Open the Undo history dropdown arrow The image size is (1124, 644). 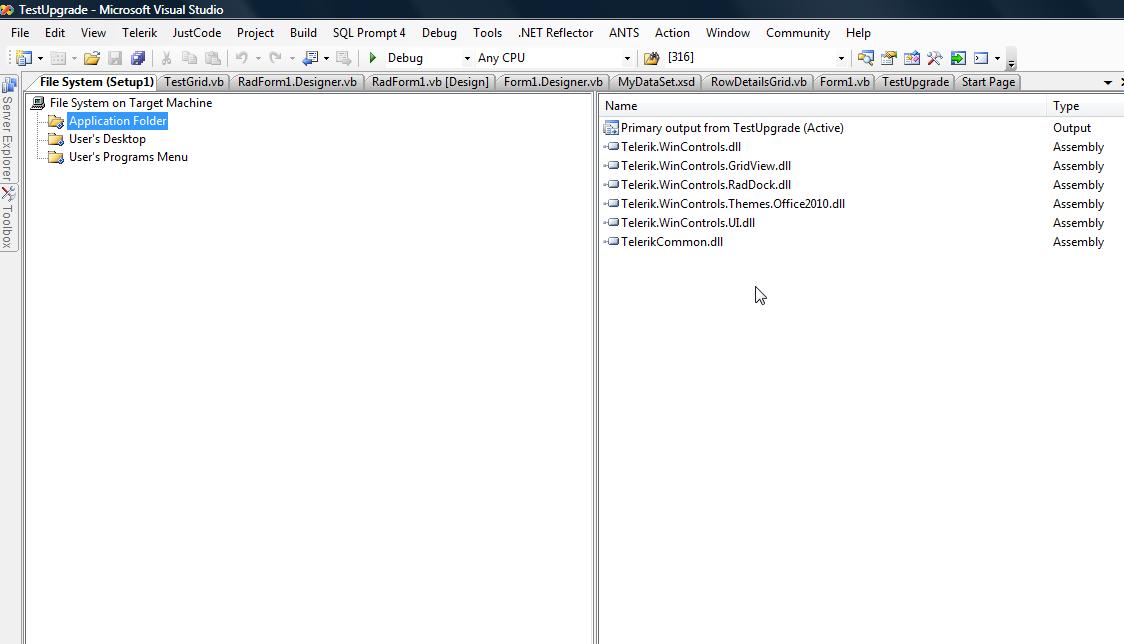258,58
